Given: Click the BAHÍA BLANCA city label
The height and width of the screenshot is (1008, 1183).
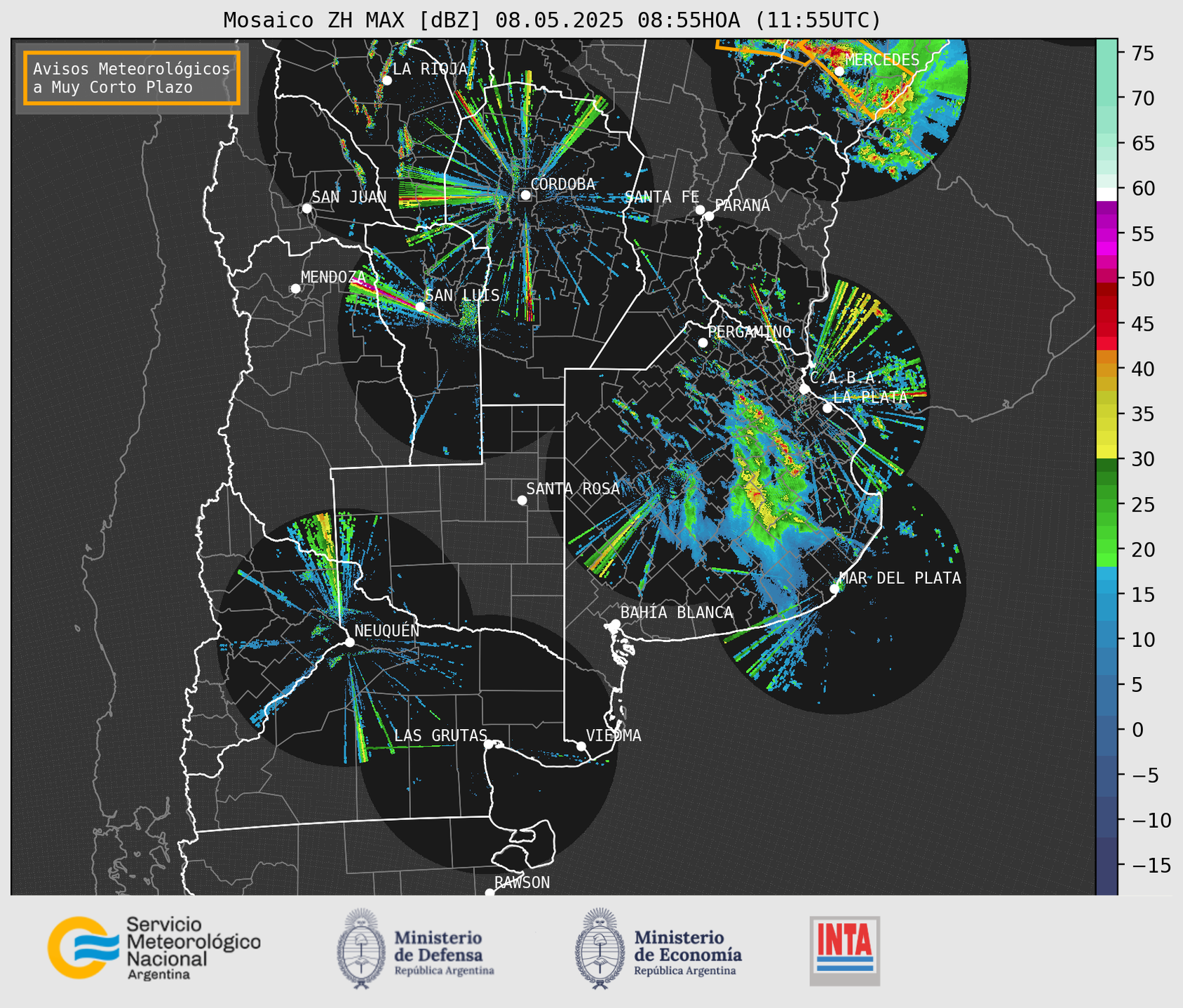Looking at the screenshot, I should click(677, 613).
